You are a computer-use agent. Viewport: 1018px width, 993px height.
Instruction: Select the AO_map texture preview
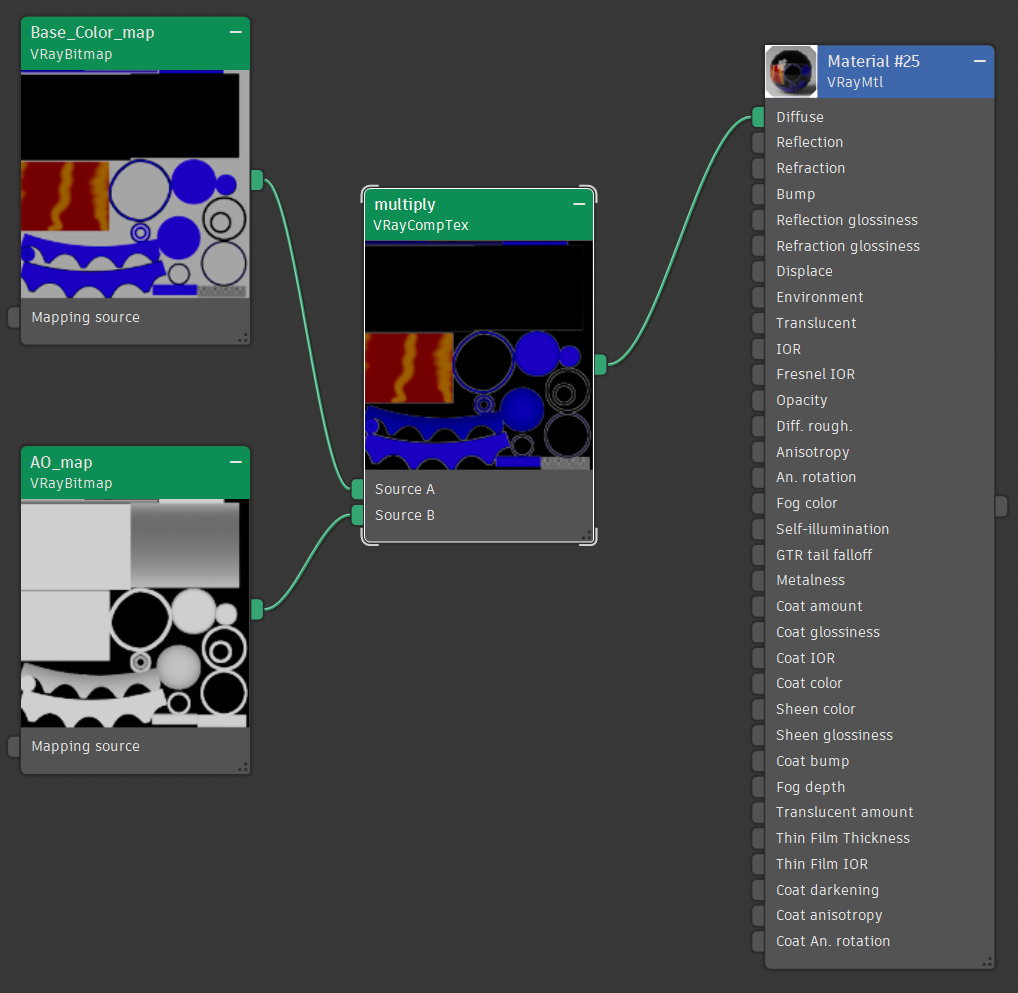pos(134,613)
